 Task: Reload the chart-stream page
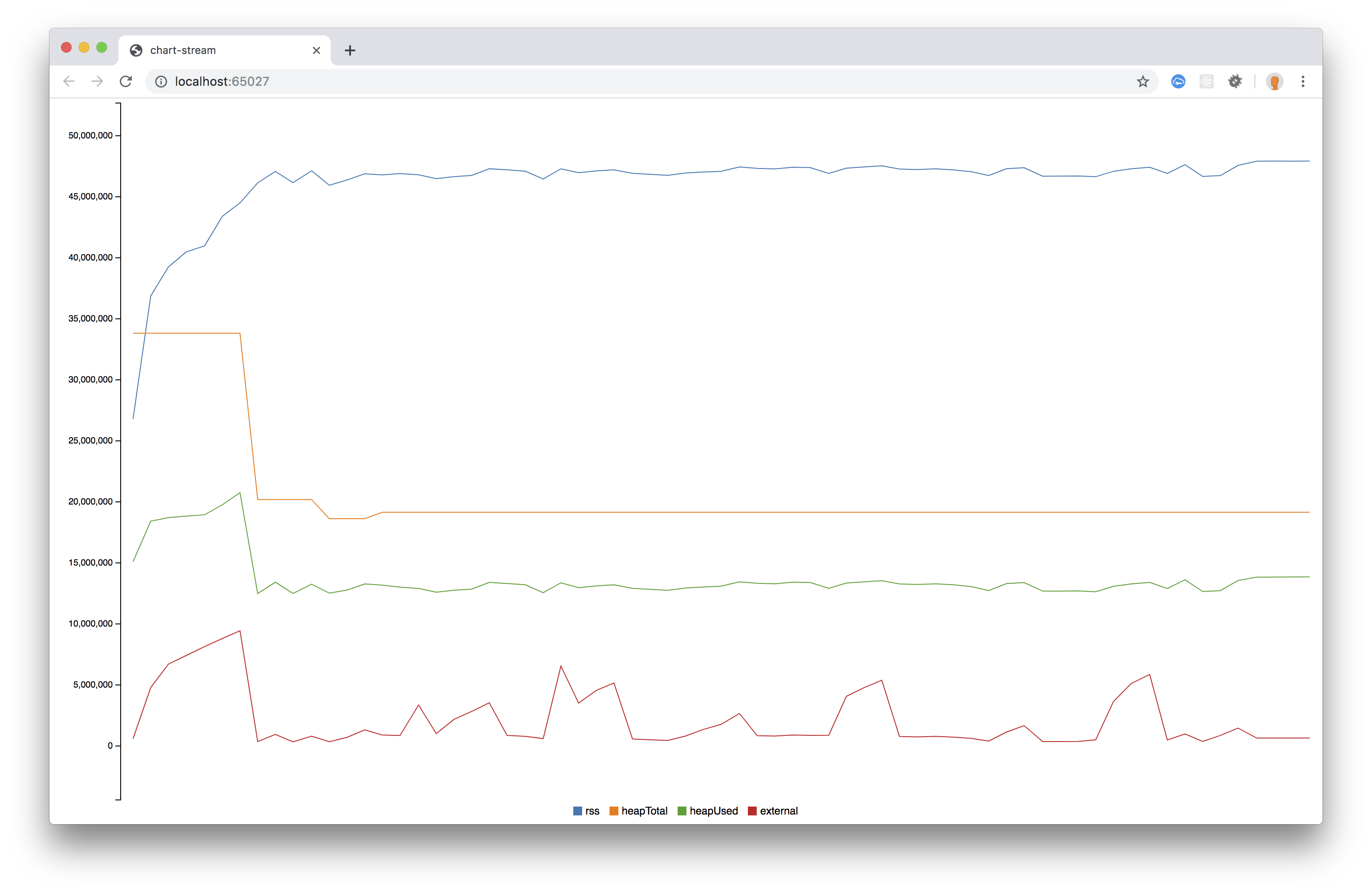(x=126, y=81)
